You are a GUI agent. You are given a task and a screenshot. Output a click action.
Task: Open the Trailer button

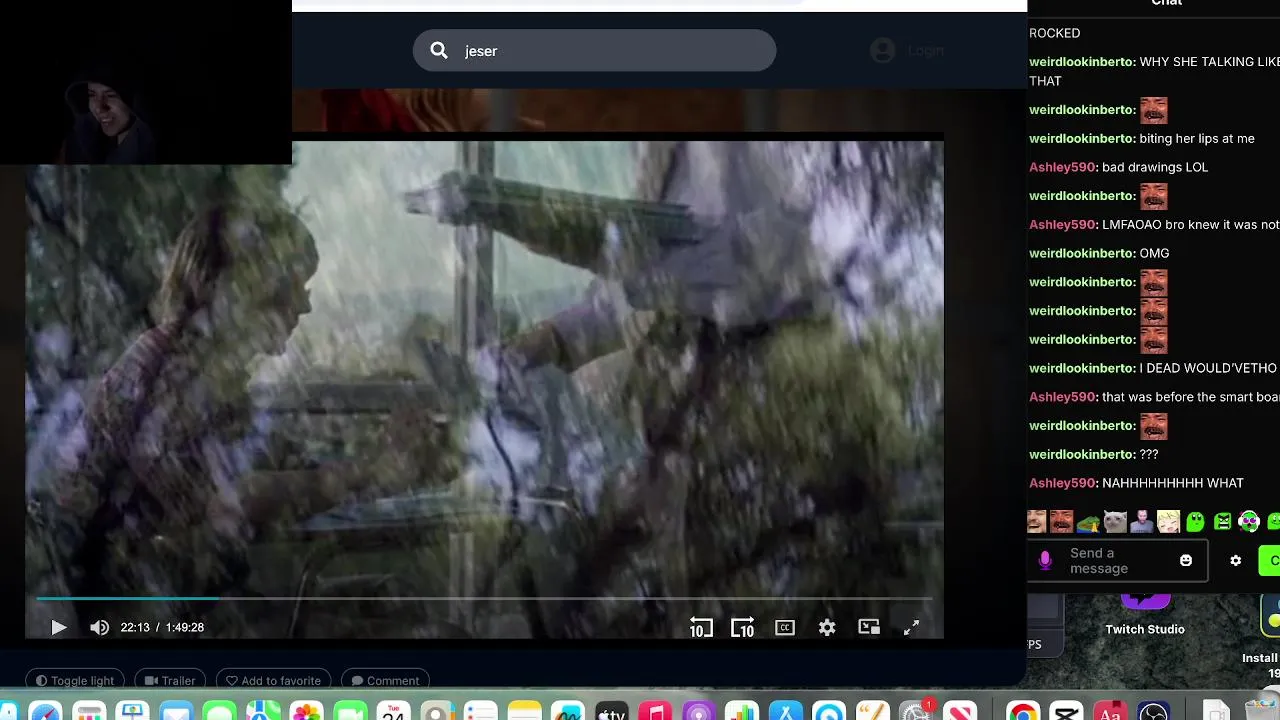pyautogui.click(x=170, y=681)
